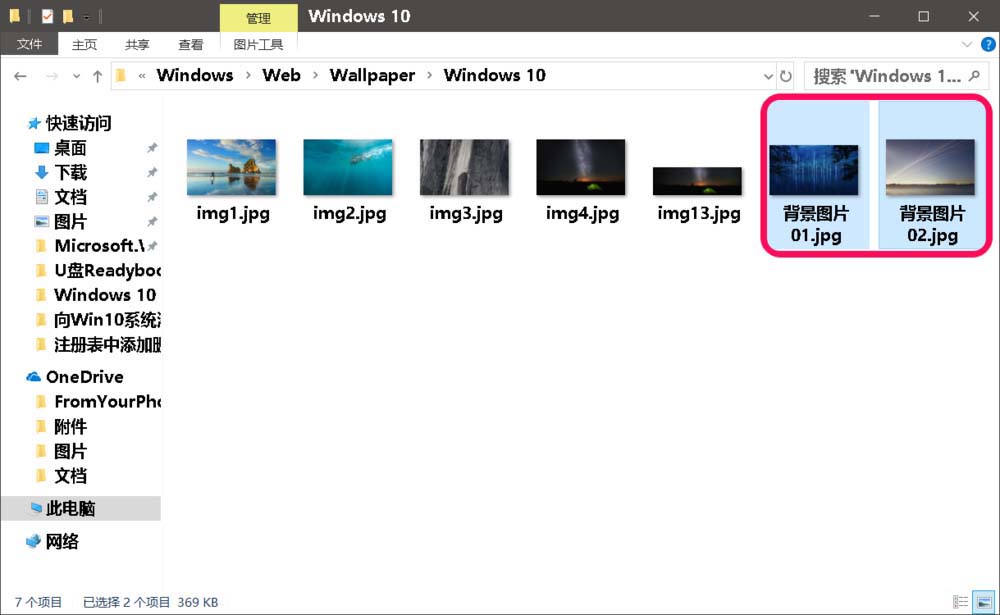
Task: Open 文档 folder under OneDrive
Action: (x=70, y=476)
